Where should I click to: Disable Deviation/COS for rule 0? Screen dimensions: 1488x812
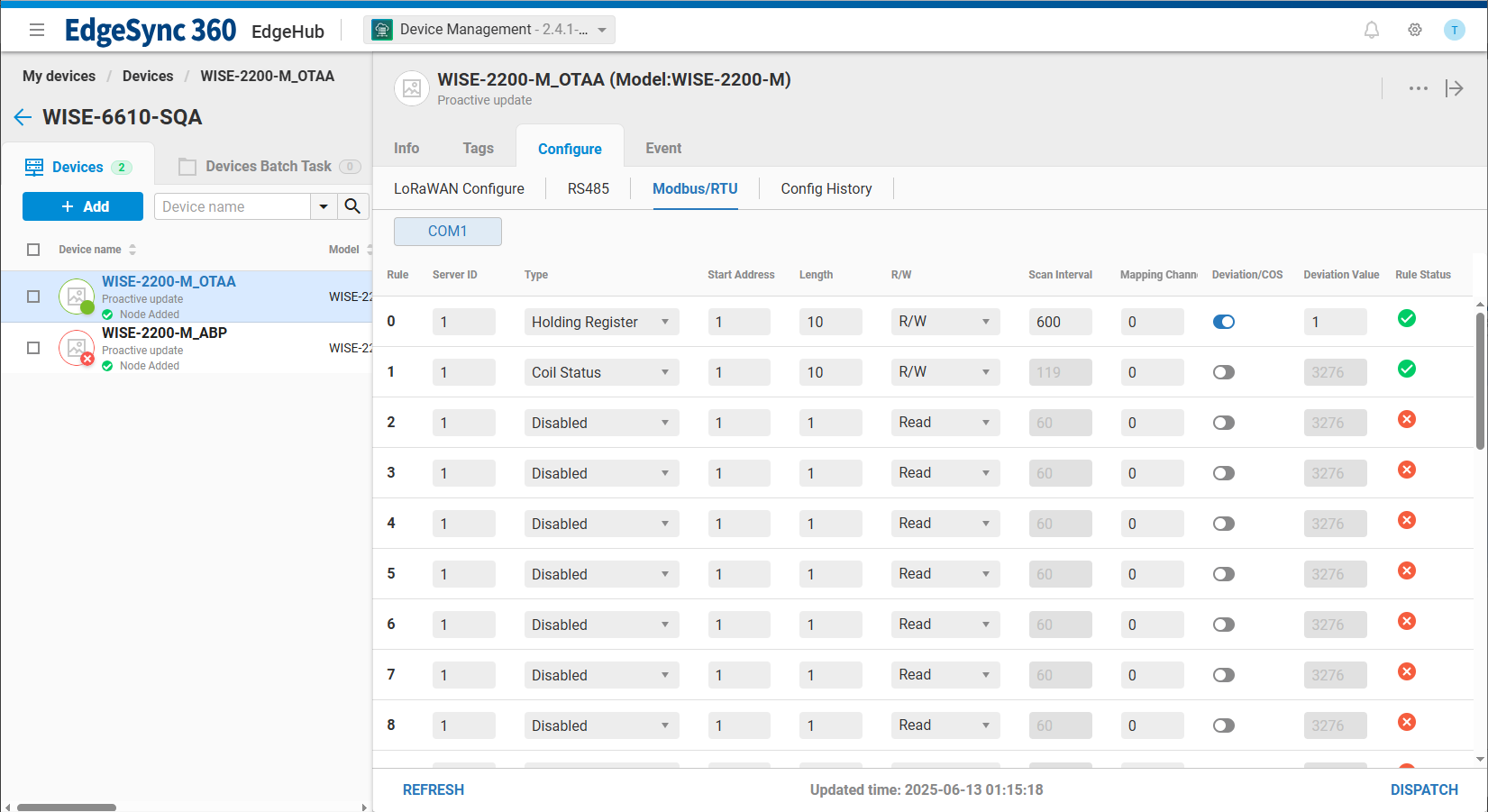click(x=1224, y=322)
